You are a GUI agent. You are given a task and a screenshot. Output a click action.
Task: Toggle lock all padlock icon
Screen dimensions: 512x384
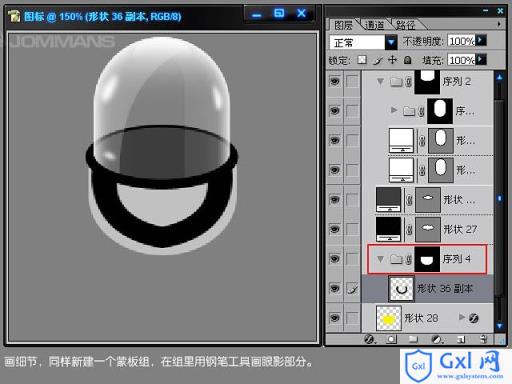407,60
